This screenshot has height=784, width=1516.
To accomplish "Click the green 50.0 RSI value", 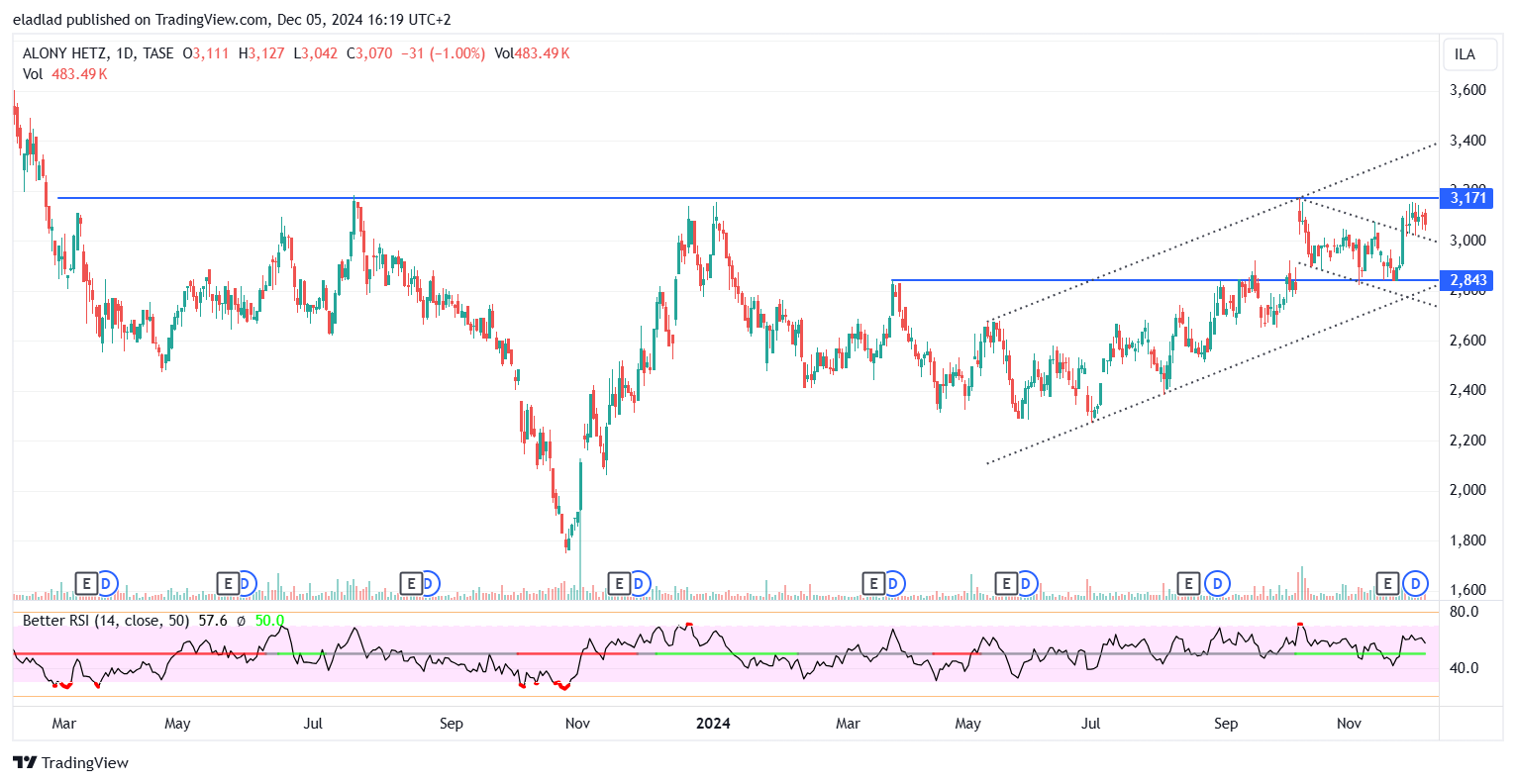I will [269, 621].
